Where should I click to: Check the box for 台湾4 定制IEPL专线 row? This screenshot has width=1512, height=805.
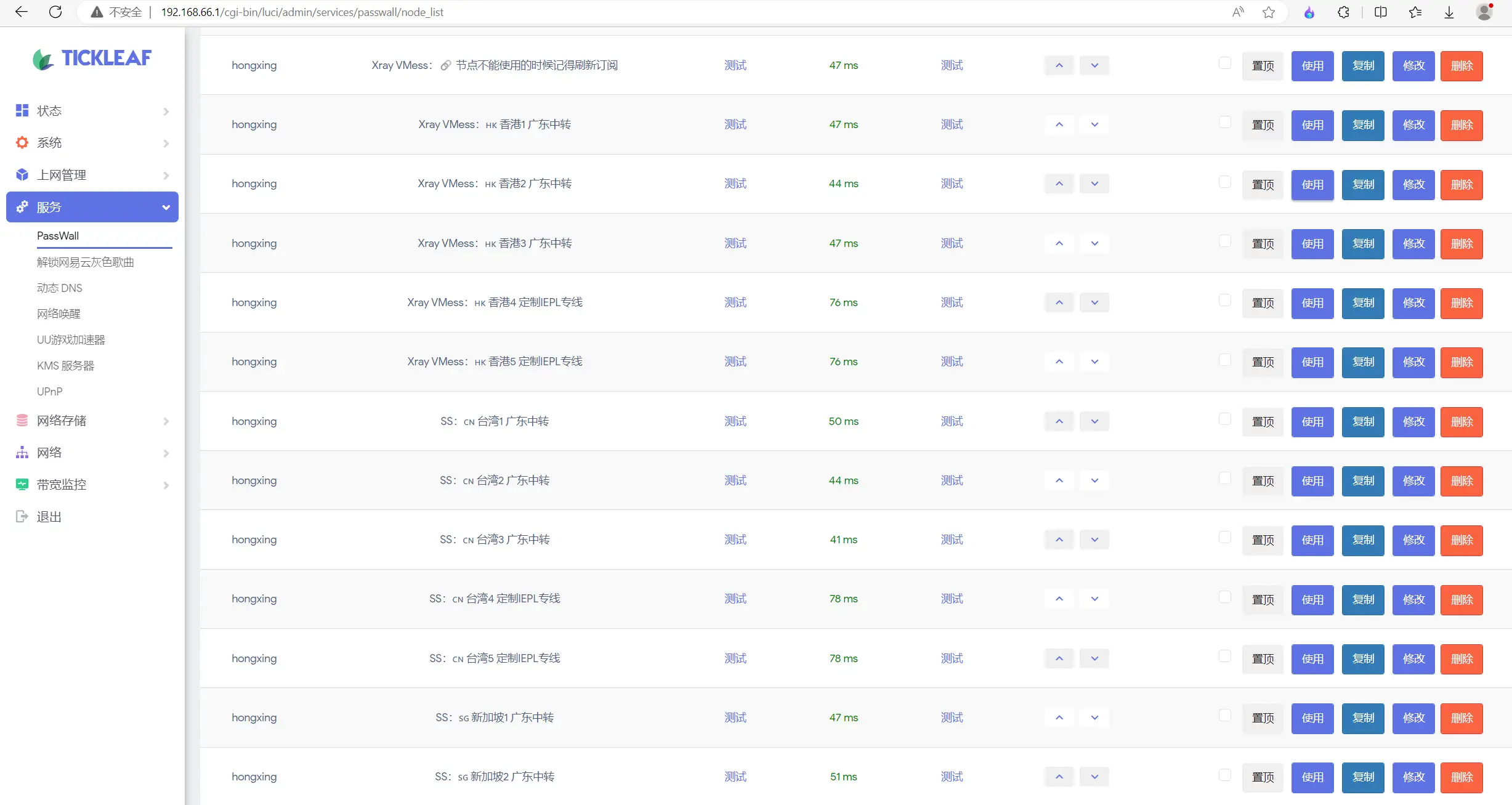pos(1225,596)
